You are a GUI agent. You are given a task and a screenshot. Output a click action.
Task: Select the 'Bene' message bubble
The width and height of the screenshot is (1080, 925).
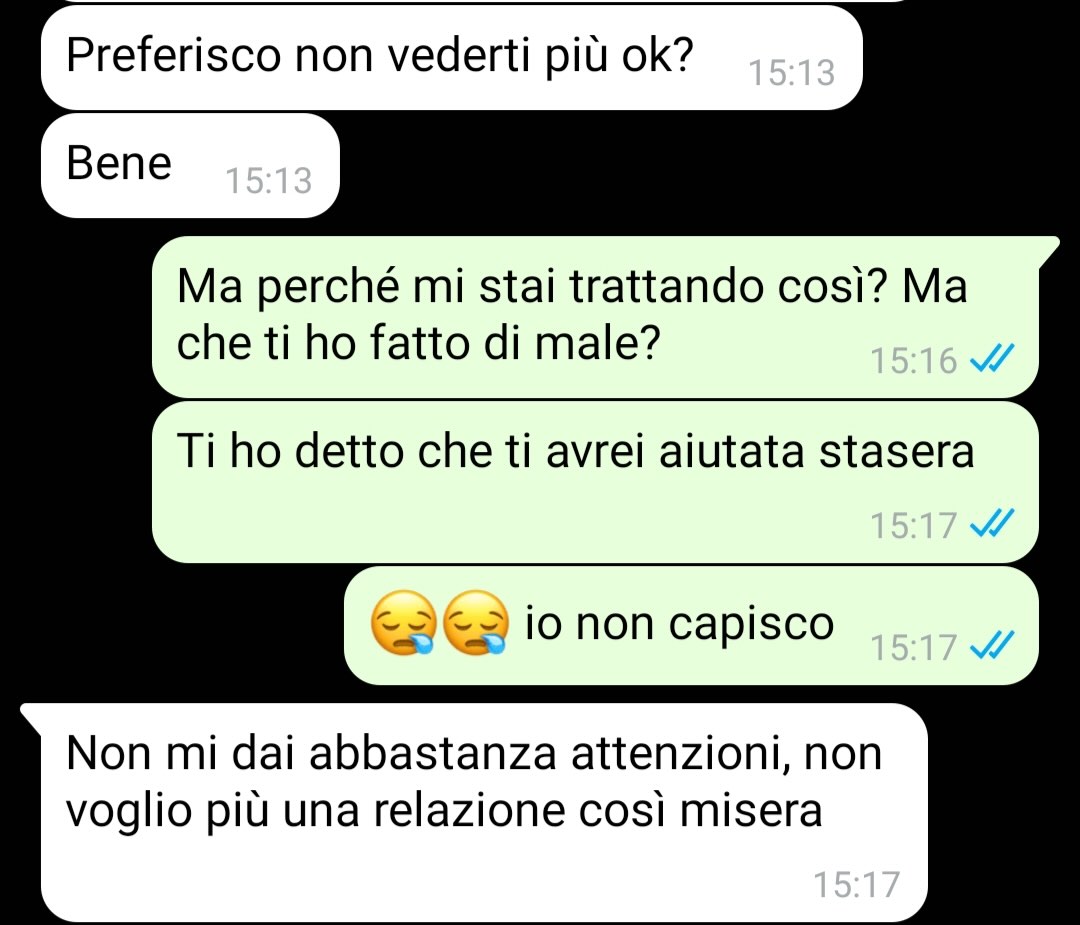coord(190,165)
